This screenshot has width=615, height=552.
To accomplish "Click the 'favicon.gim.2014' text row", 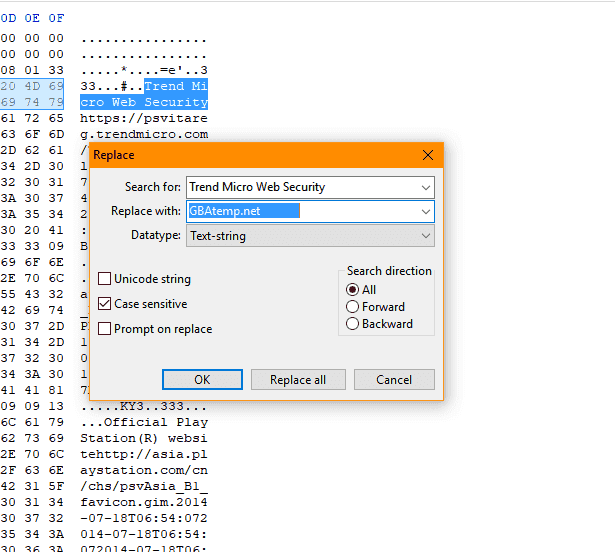I will click(x=144, y=503).
